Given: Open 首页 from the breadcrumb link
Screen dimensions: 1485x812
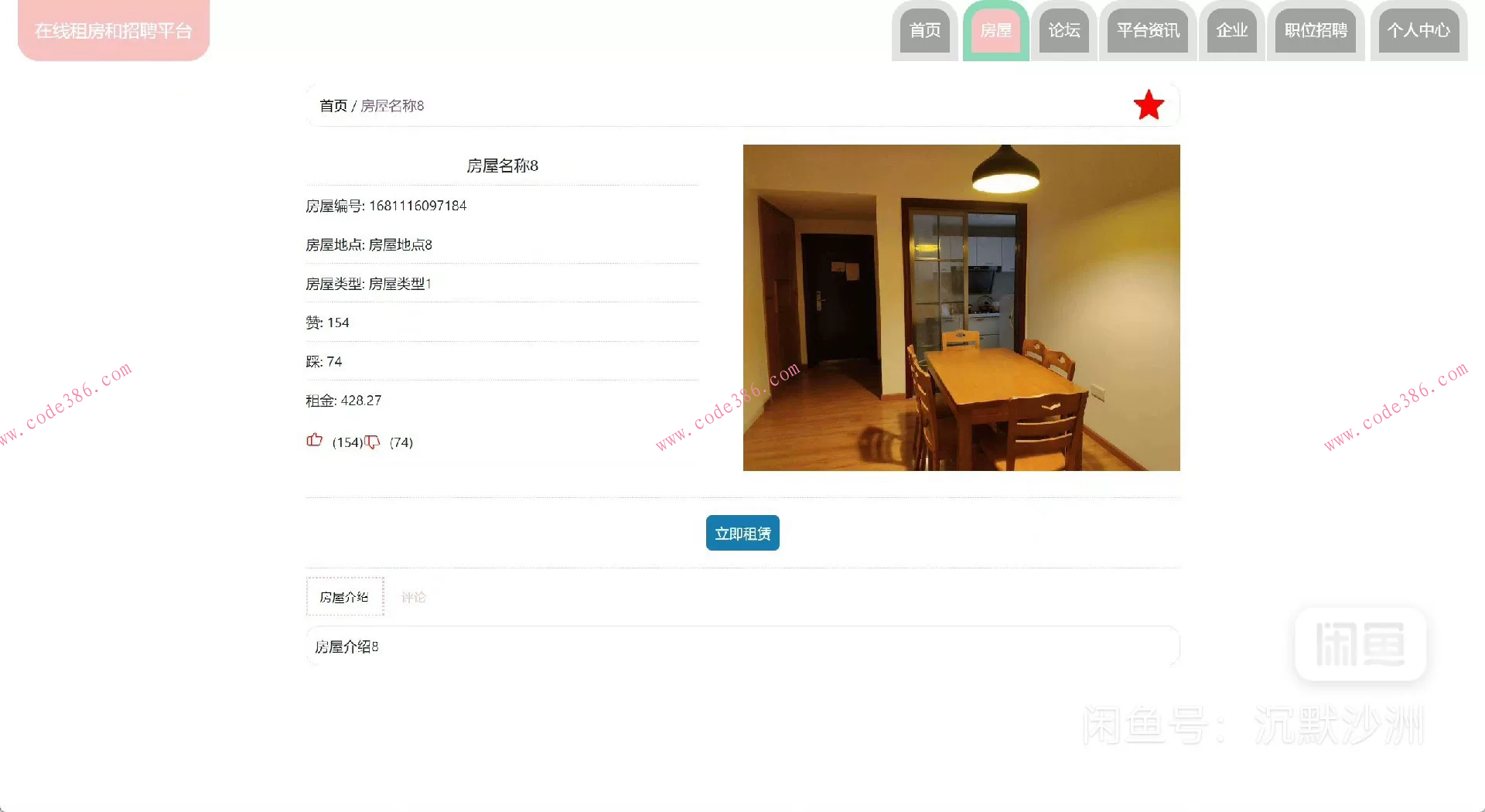Looking at the screenshot, I should [334, 106].
